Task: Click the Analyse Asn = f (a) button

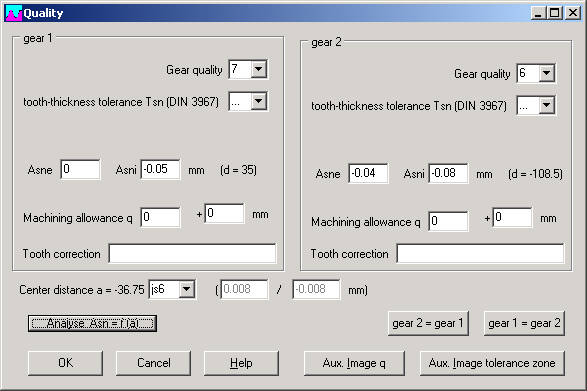Action: coord(92,323)
